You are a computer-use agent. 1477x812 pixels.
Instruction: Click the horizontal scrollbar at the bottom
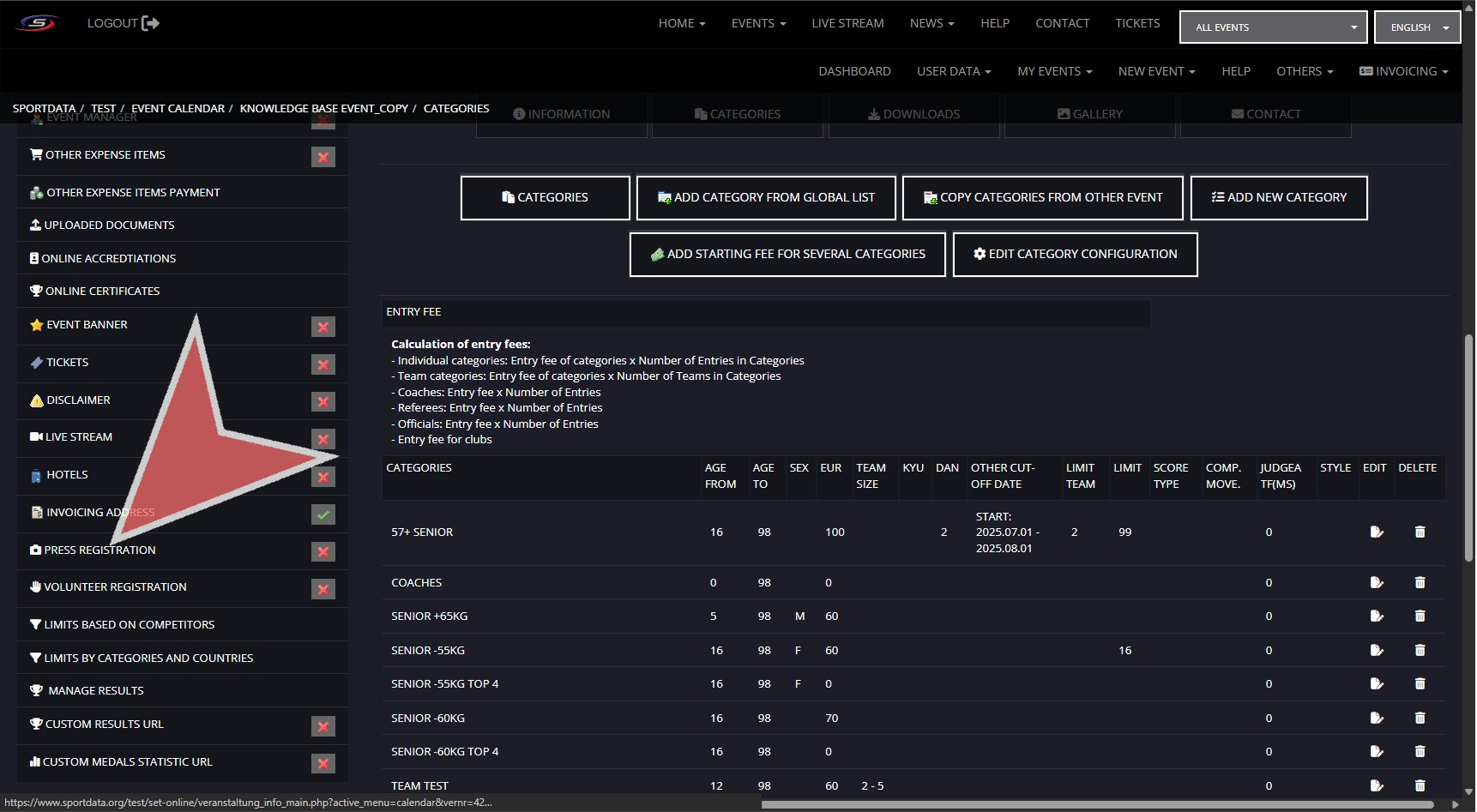point(1097,804)
